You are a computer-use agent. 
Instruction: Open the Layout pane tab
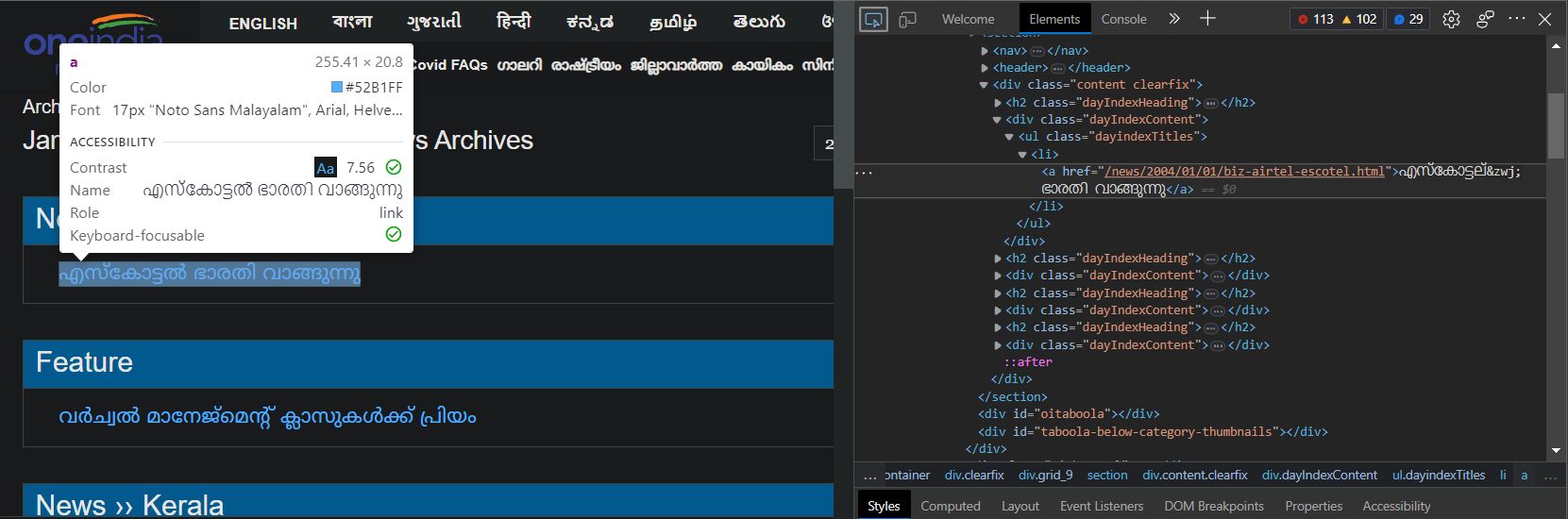(x=1020, y=506)
